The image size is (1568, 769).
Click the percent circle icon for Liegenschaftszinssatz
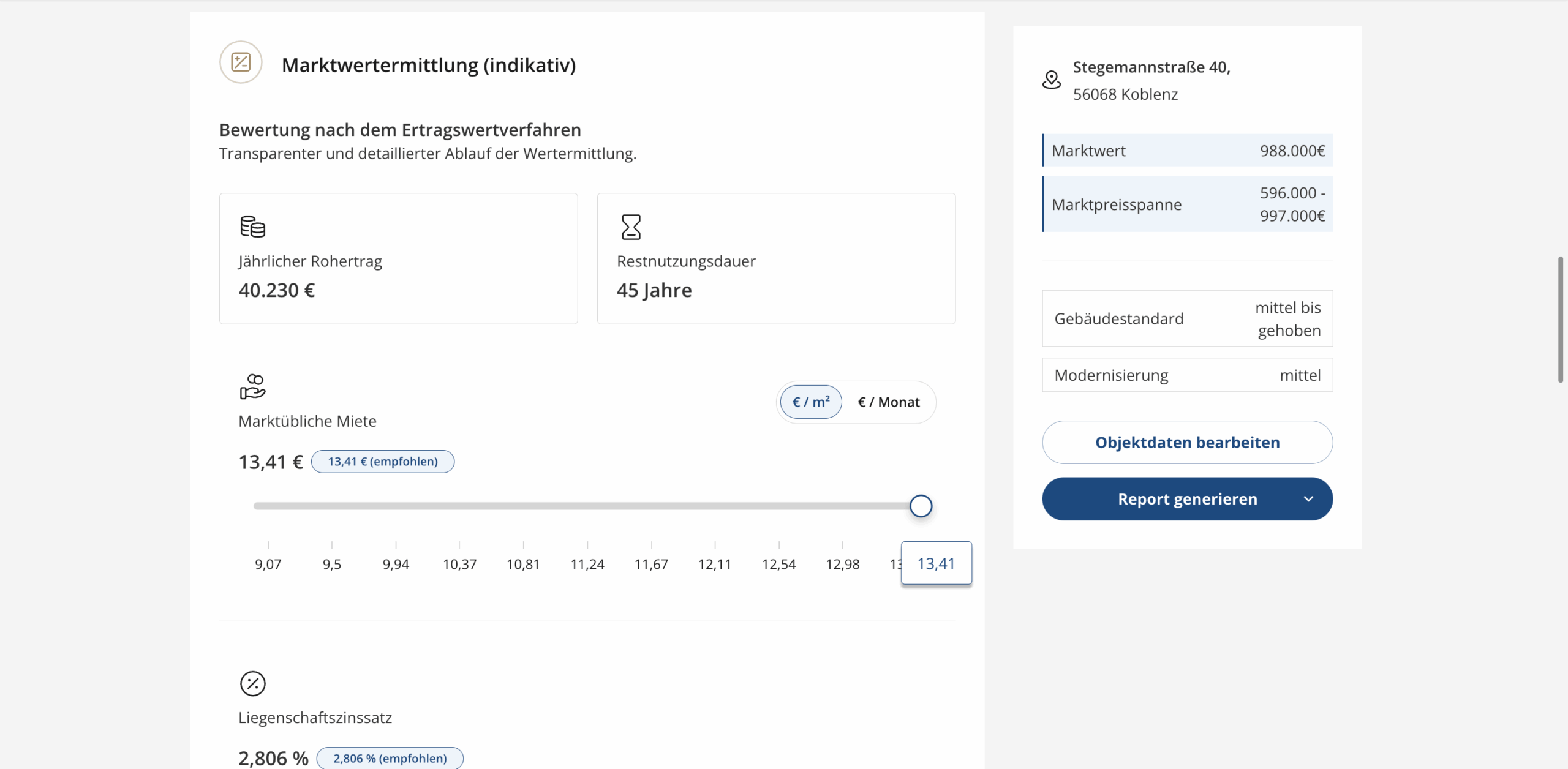pos(252,683)
